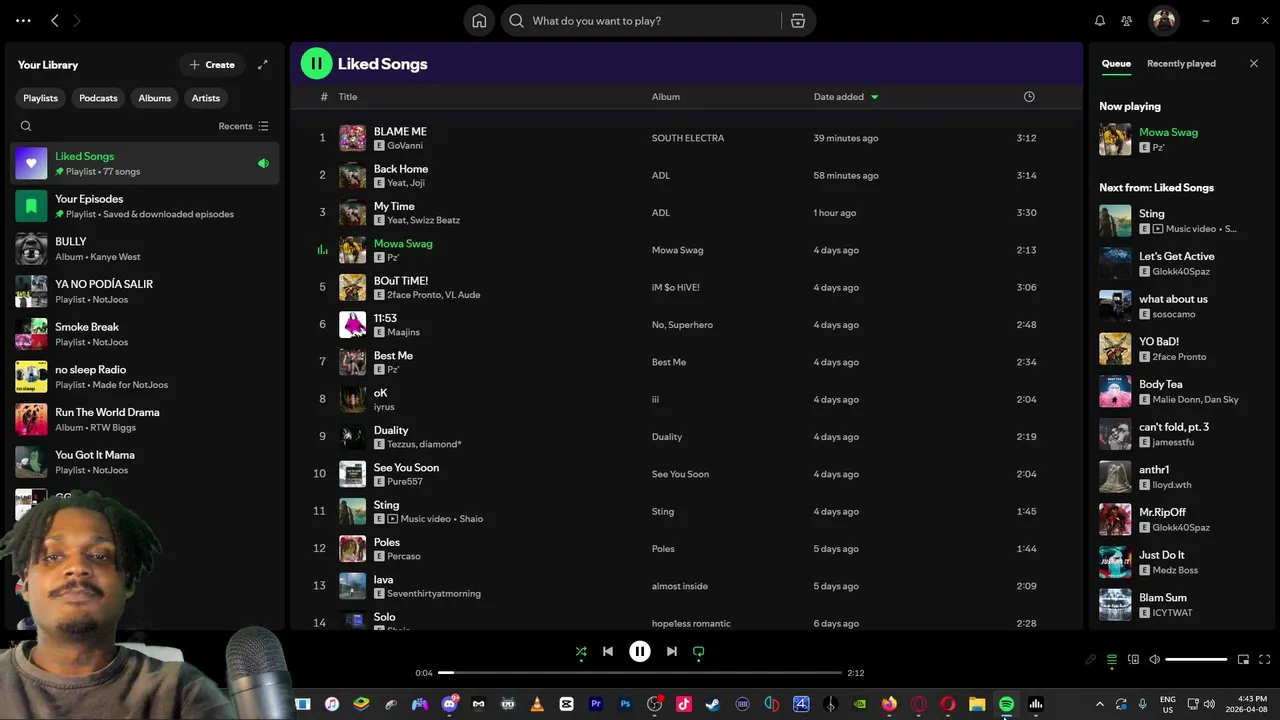
Task: Filter library by Albums
Action: click(x=155, y=98)
